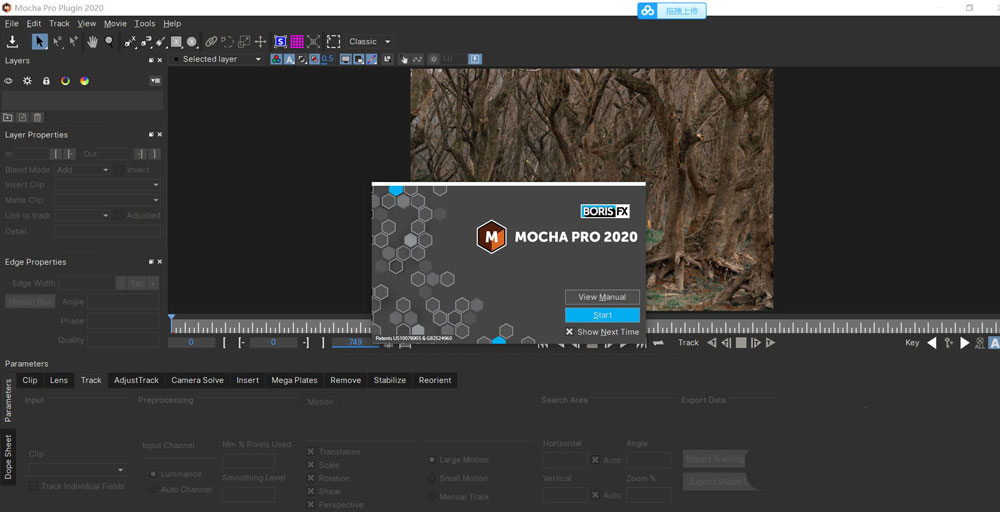Select the arrow Pick tool

40,41
